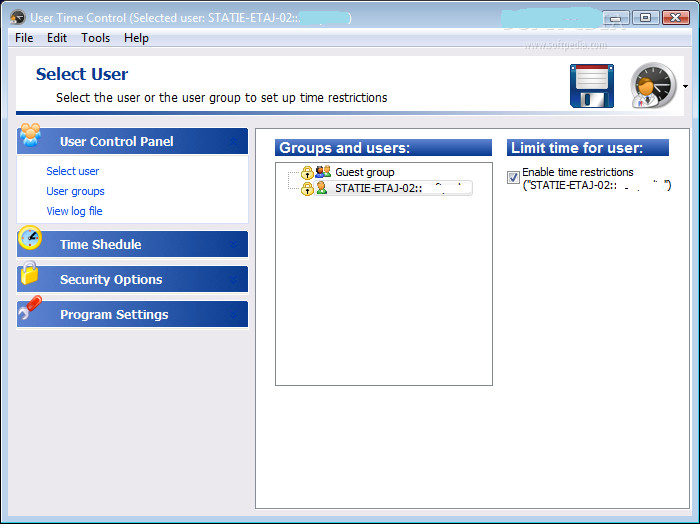Click the user clock icon in header
700x524 pixels.
pos(654,85)
